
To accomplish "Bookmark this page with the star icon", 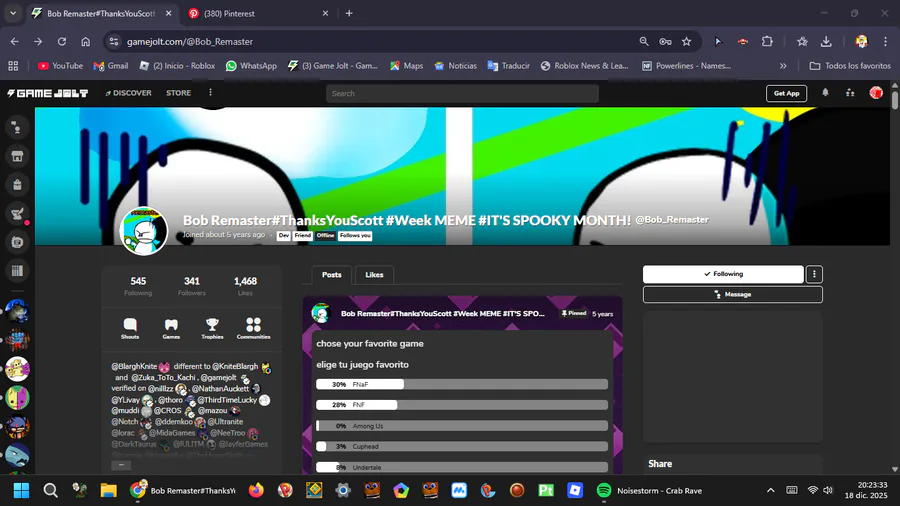I will pyautogui.click(x=686, y=41).
